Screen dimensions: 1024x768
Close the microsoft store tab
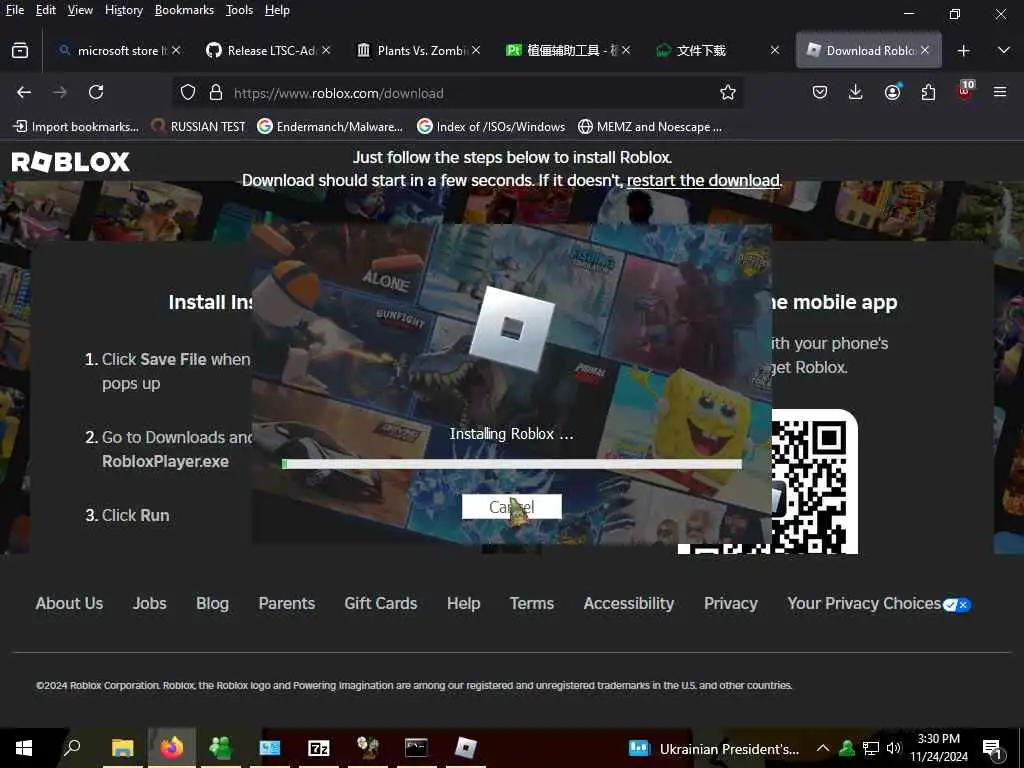176,50
